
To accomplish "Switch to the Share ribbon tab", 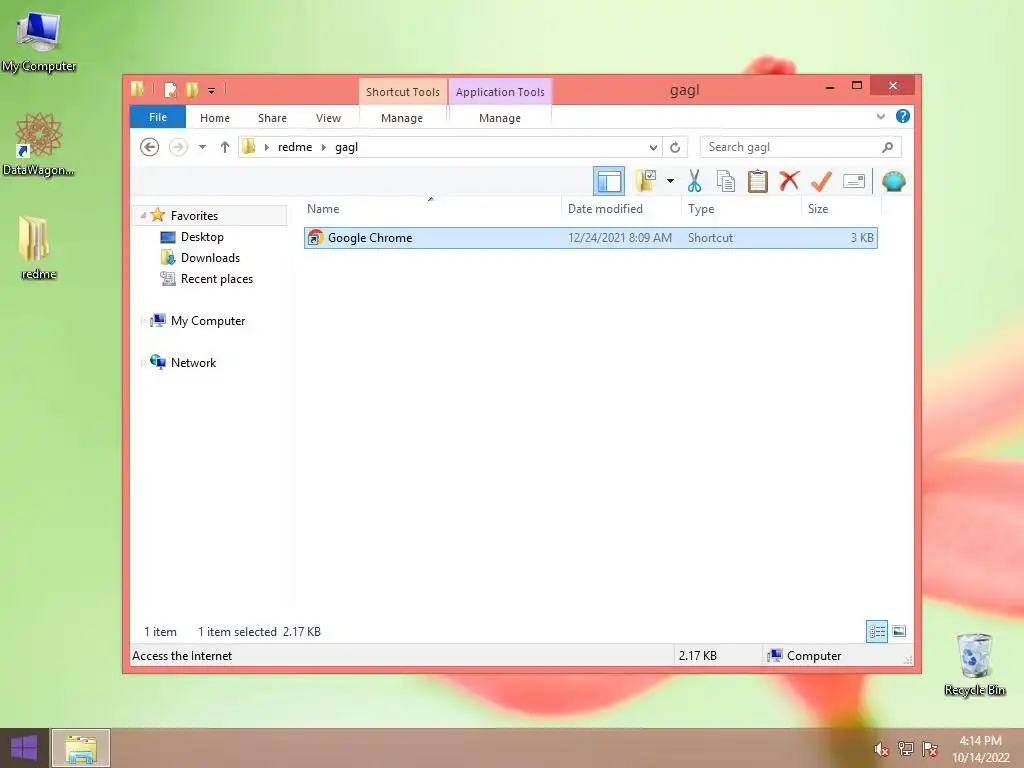I will click(x=272, y=118).
